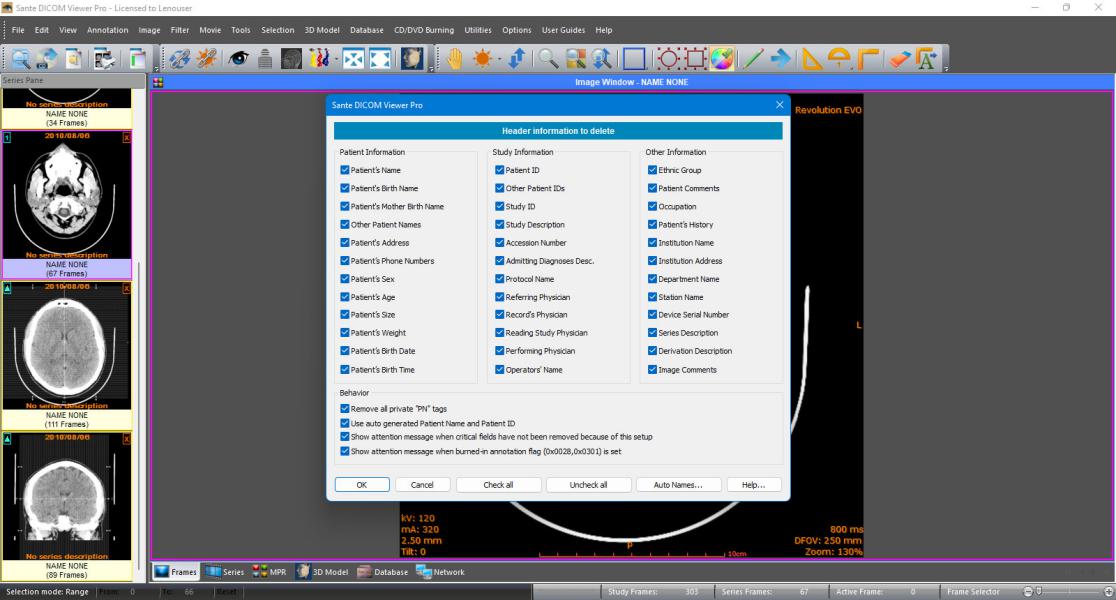The height and width of the screenshot is (600, 1116).
Task: Click the chain link with sun icon
Action: (x=207, y=58)
